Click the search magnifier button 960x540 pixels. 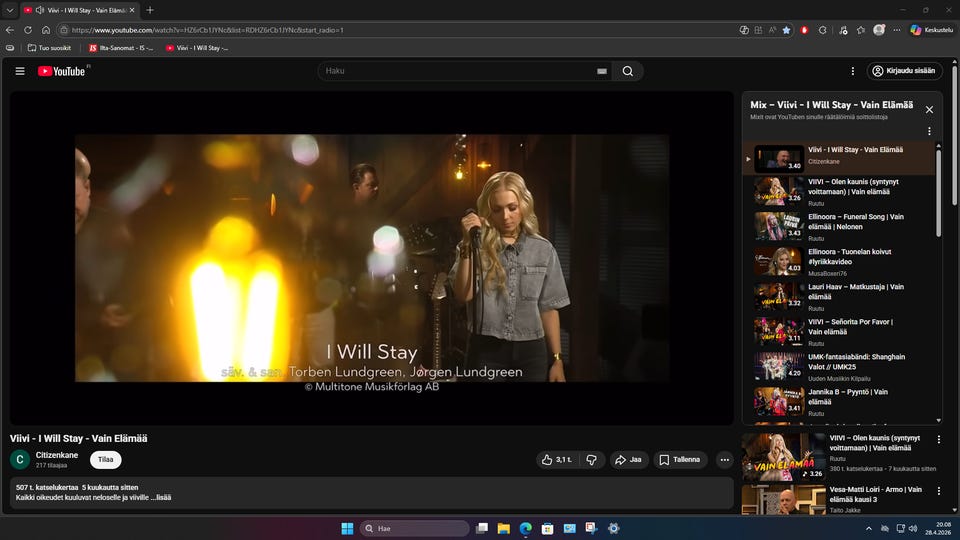[x=627, y=71]
